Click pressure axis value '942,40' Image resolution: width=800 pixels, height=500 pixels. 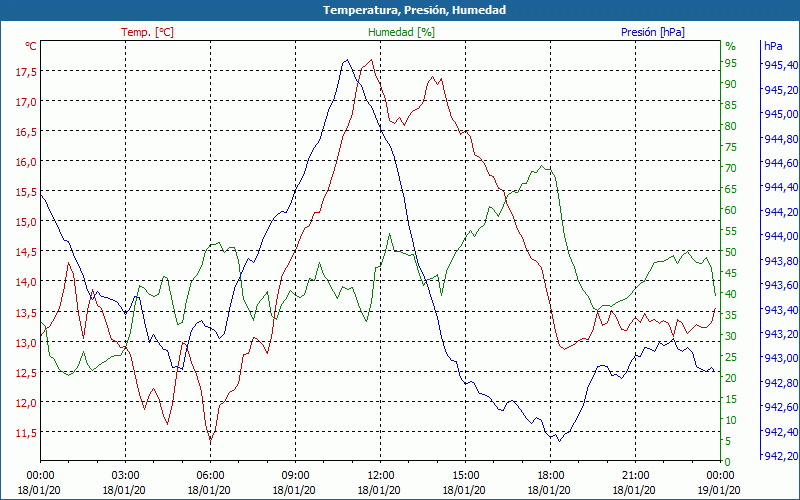pos(781,432)
